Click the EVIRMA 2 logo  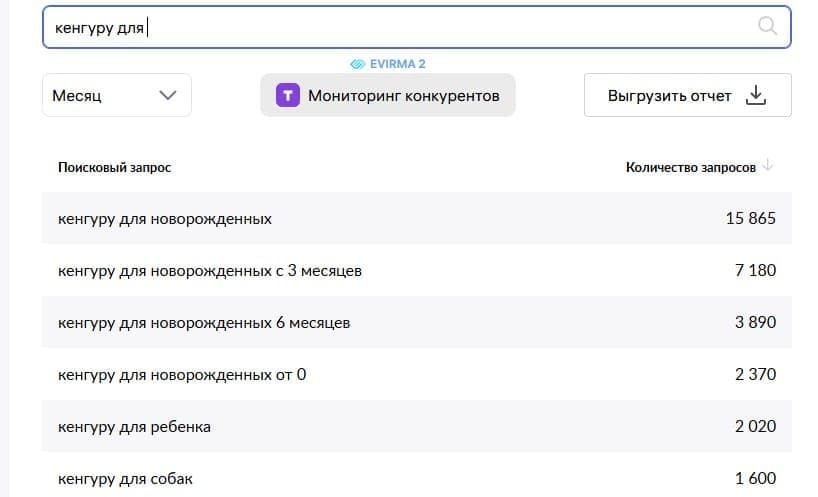pyautogui.click(x=388, y=64)
